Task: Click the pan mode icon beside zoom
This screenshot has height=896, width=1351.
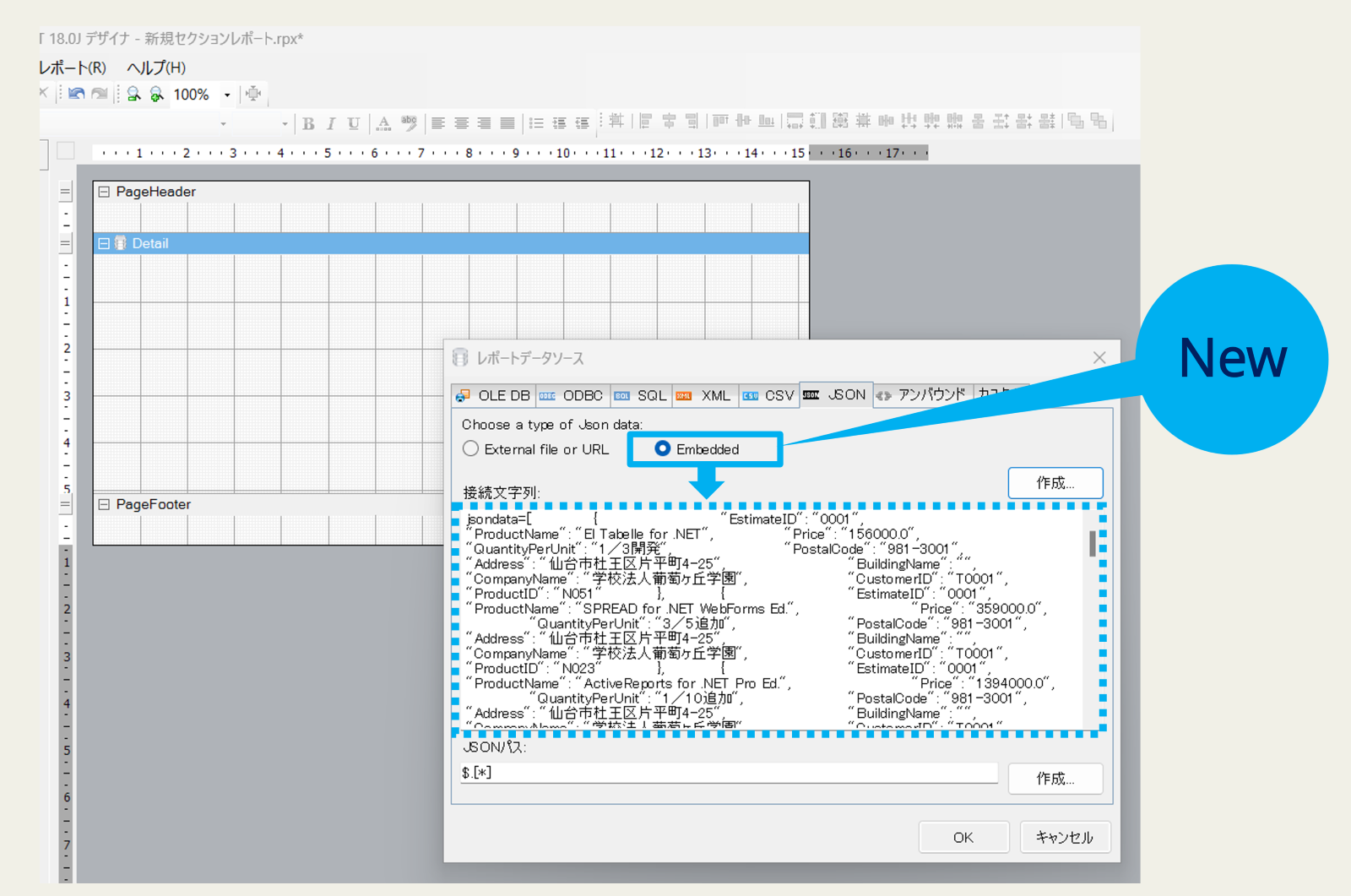Action: (253, 94)
